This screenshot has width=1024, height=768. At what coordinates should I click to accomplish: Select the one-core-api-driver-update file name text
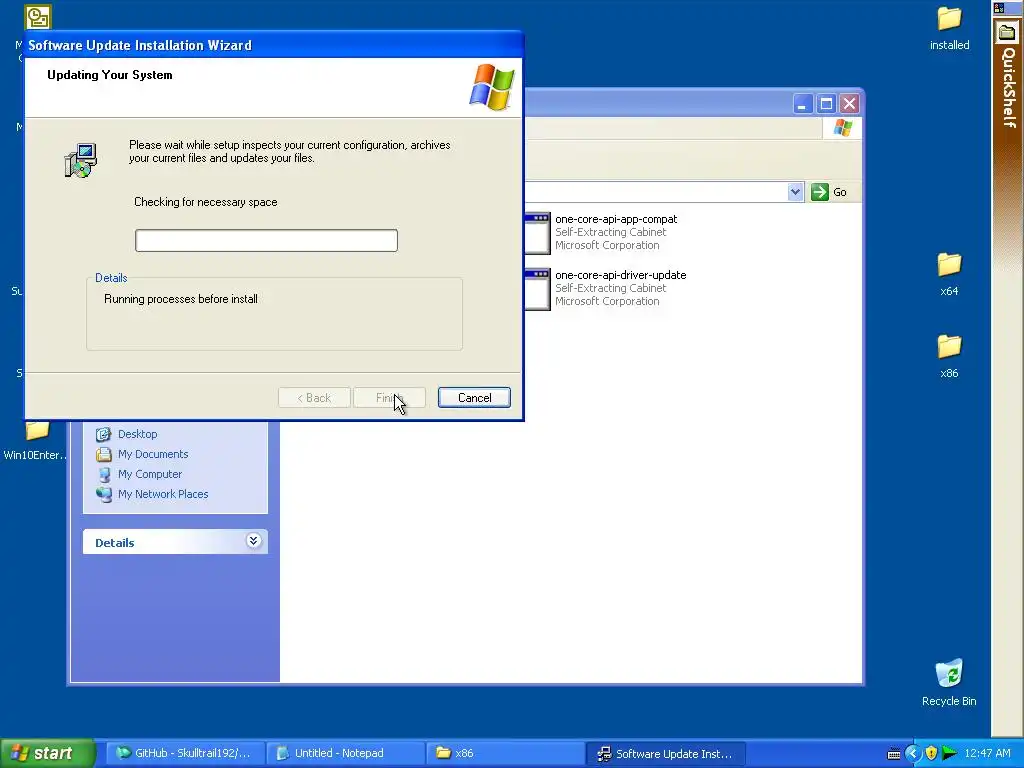(x=620, y=276)
